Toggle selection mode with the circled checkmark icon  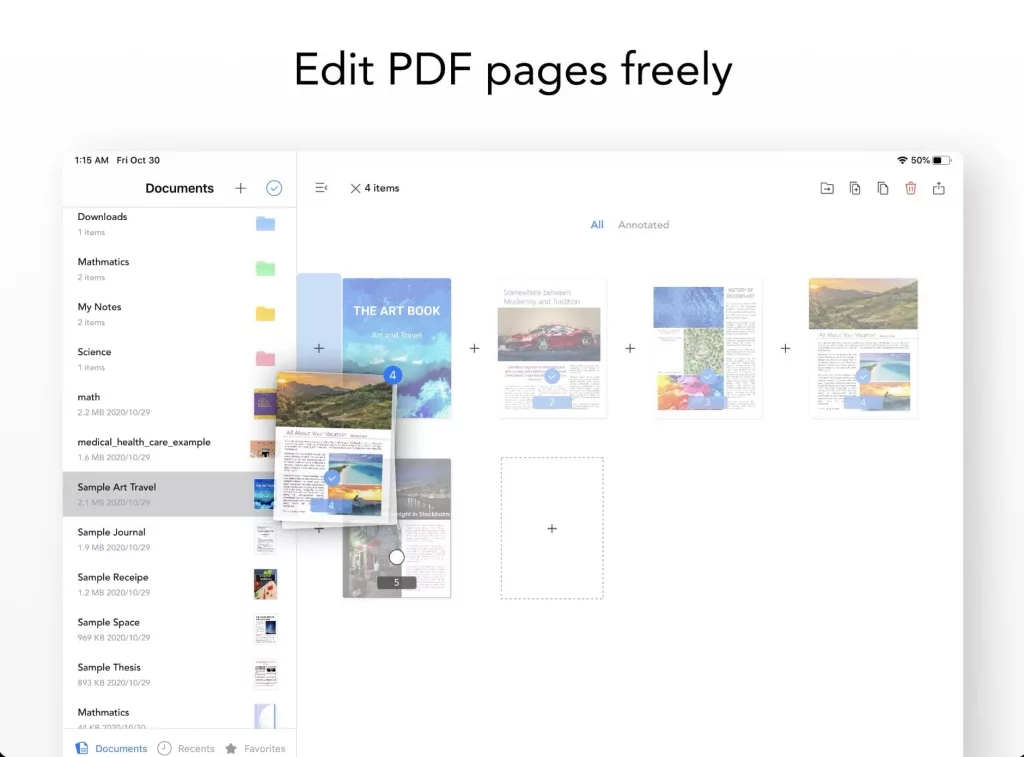[x=274, y=188]
